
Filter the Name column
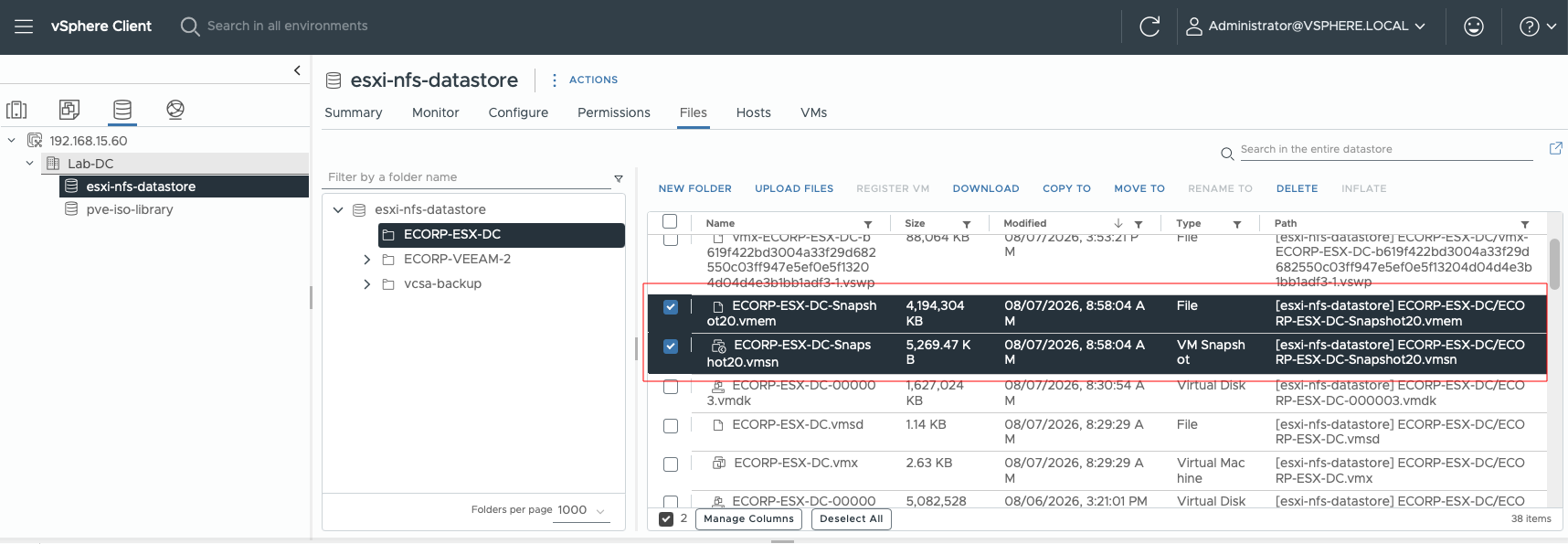pyautogui.click(x=868, y=224)
